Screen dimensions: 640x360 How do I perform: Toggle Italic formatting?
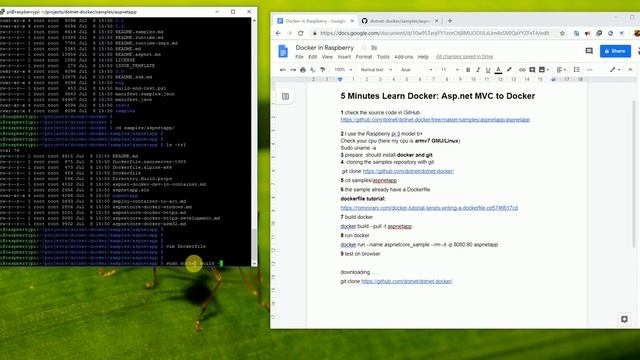478,70
